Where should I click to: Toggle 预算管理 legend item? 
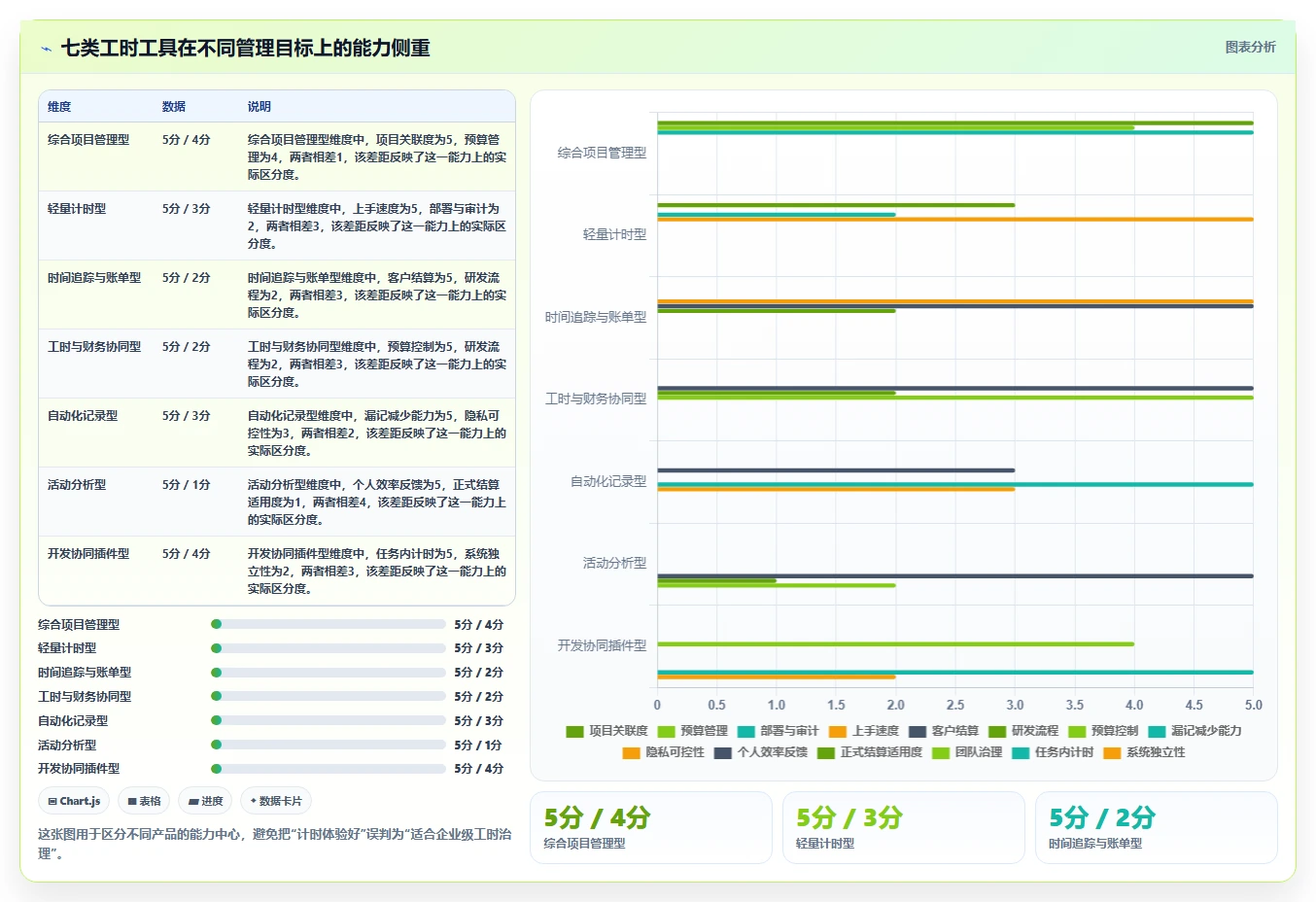tap(692, 731)
